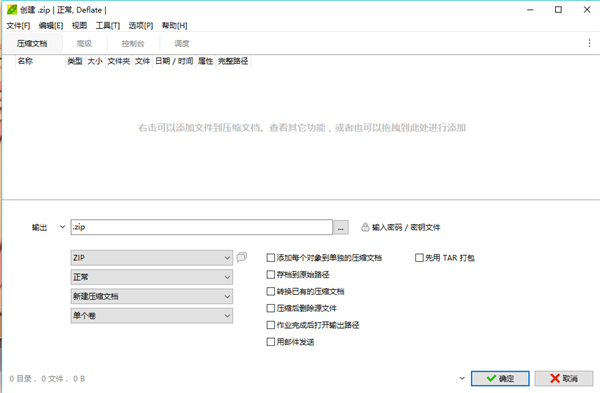The height and width of the screenshot is (393, 600).
Task: Expand the 输出 dropdown arrow
Action: 62,227
